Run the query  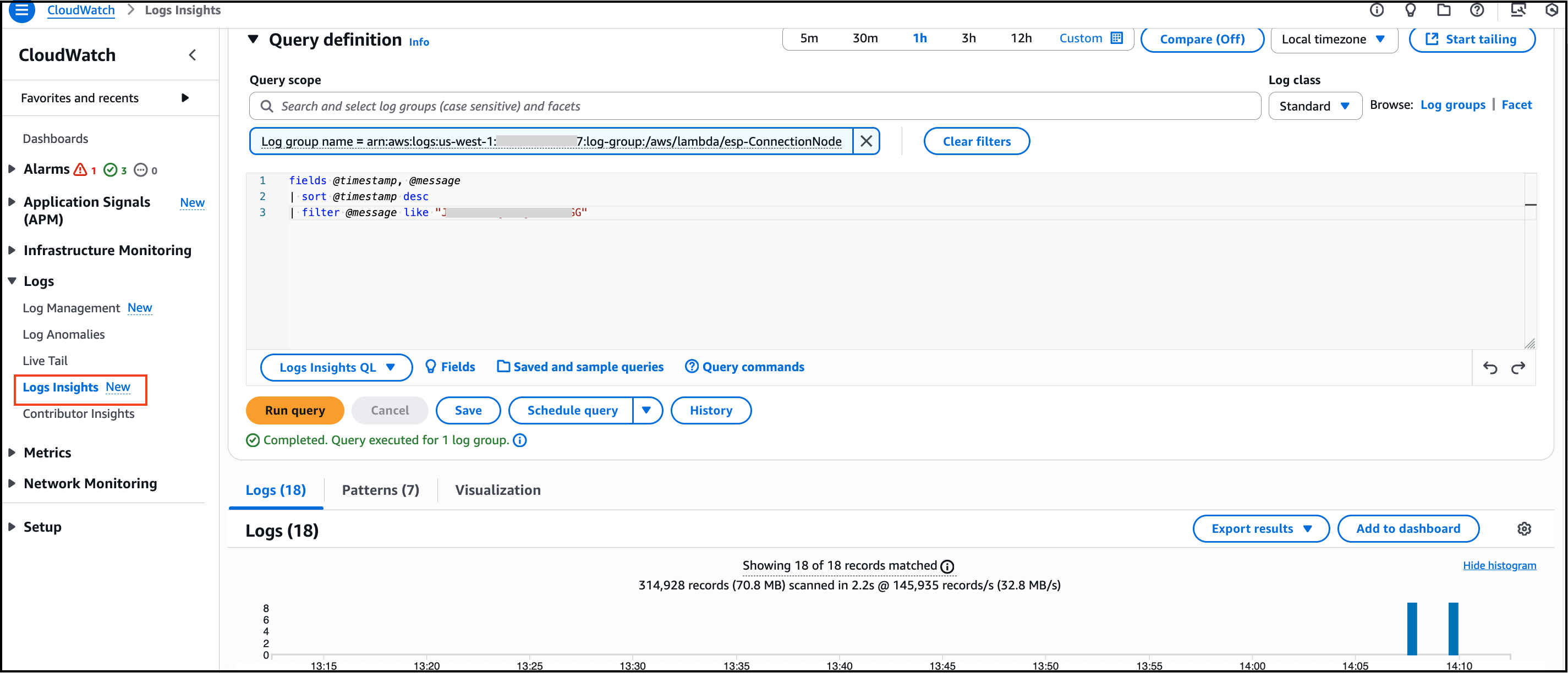tap(295, 411)
